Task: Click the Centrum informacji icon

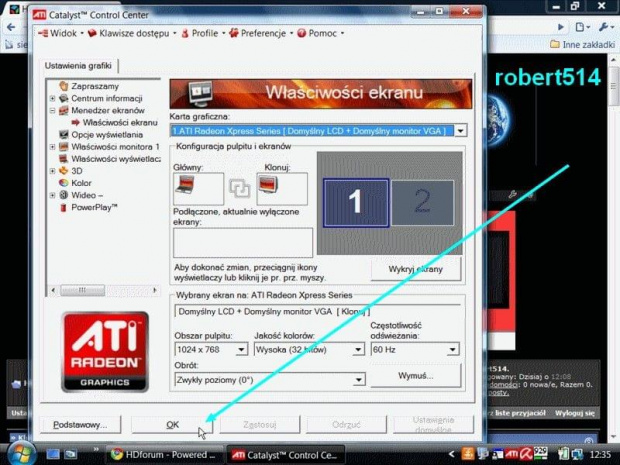Action: click(x=64, y=98)
